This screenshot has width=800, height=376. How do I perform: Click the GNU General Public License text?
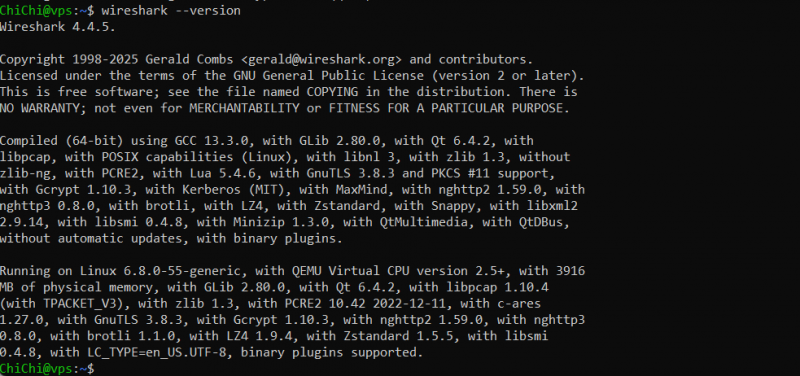pyautogui.click(x=321, y=76)
